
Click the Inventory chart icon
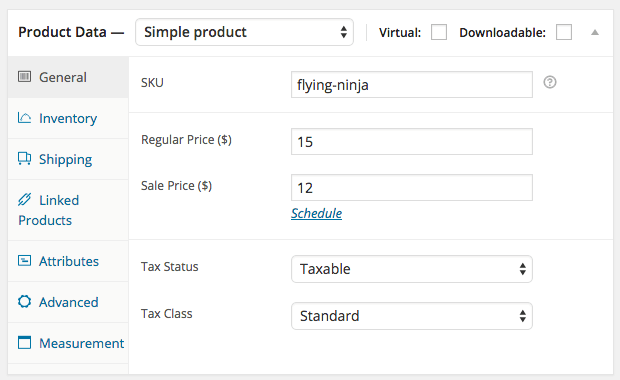coord(24,117)
